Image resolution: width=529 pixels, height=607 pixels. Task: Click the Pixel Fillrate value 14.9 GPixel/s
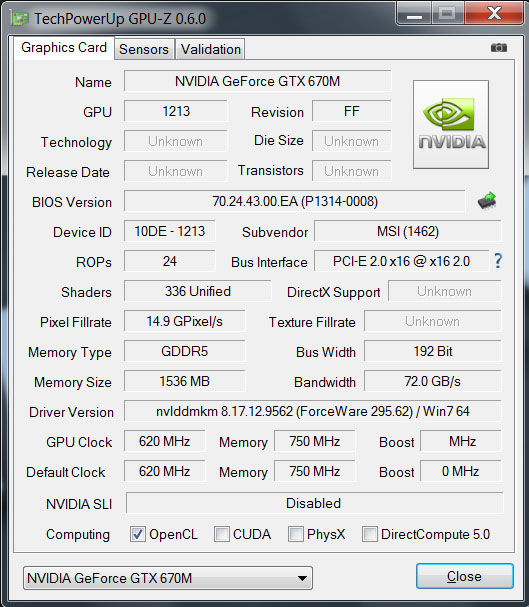pyautogui.click(x=185, y=321)
